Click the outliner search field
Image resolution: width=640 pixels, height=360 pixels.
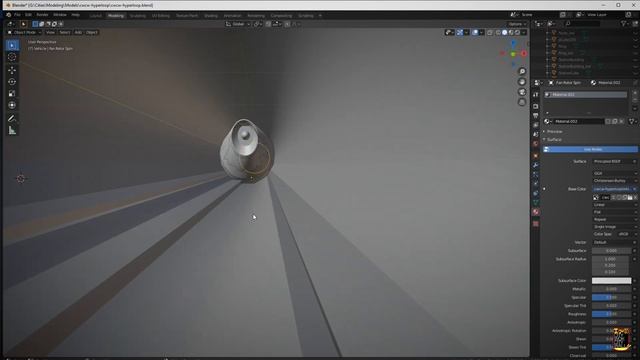pyautogui.click(x=583, y=24)
